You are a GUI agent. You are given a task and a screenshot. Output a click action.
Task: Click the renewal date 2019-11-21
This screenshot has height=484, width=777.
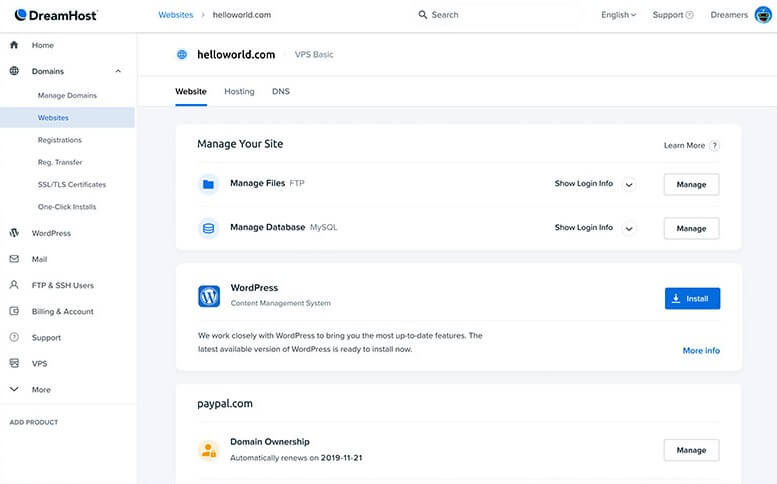click(x=341, y=458)
